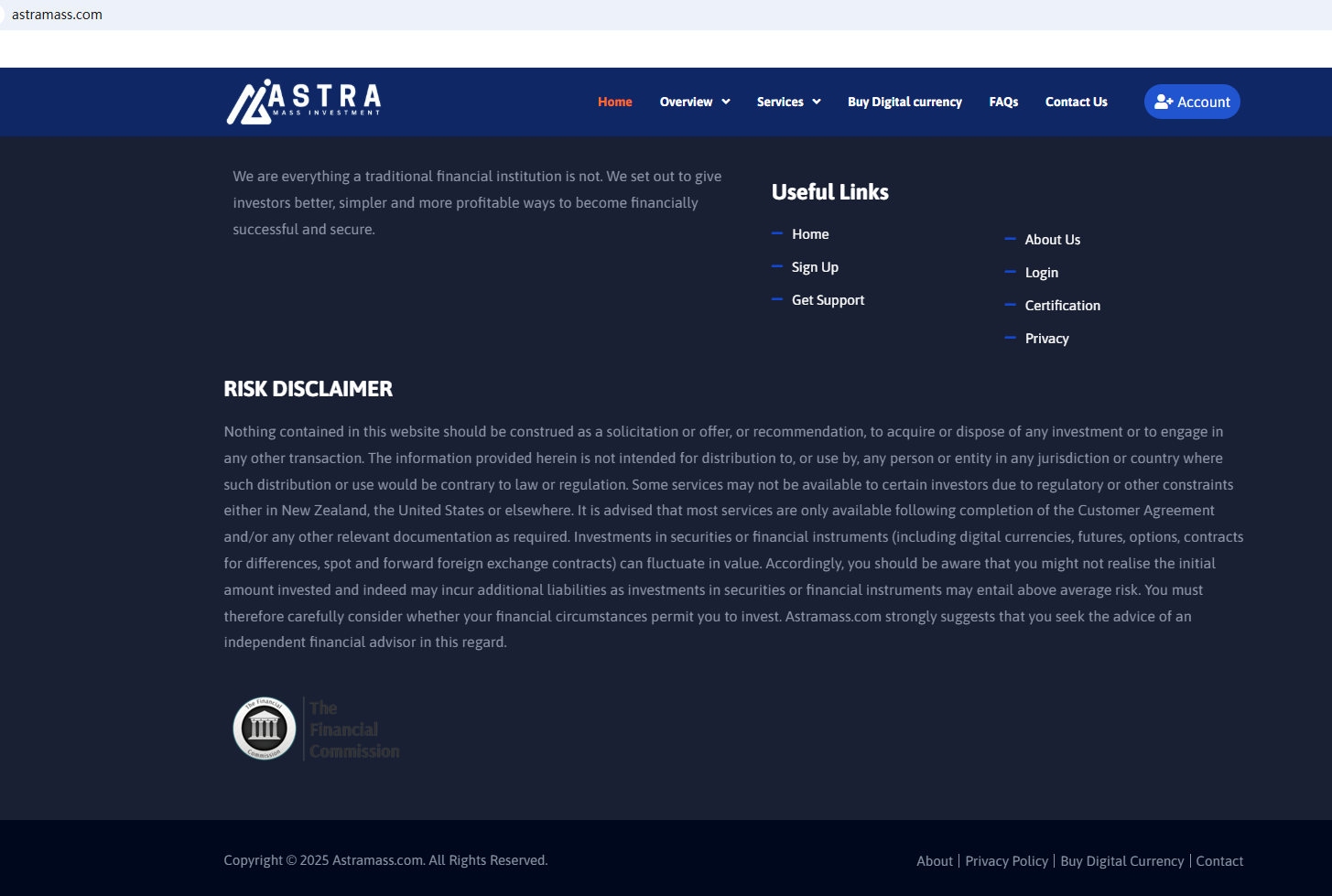Viewport: 1332px width, 896px height.
Task: Go to Home in the navbar
Action: [x=615, y=102]
